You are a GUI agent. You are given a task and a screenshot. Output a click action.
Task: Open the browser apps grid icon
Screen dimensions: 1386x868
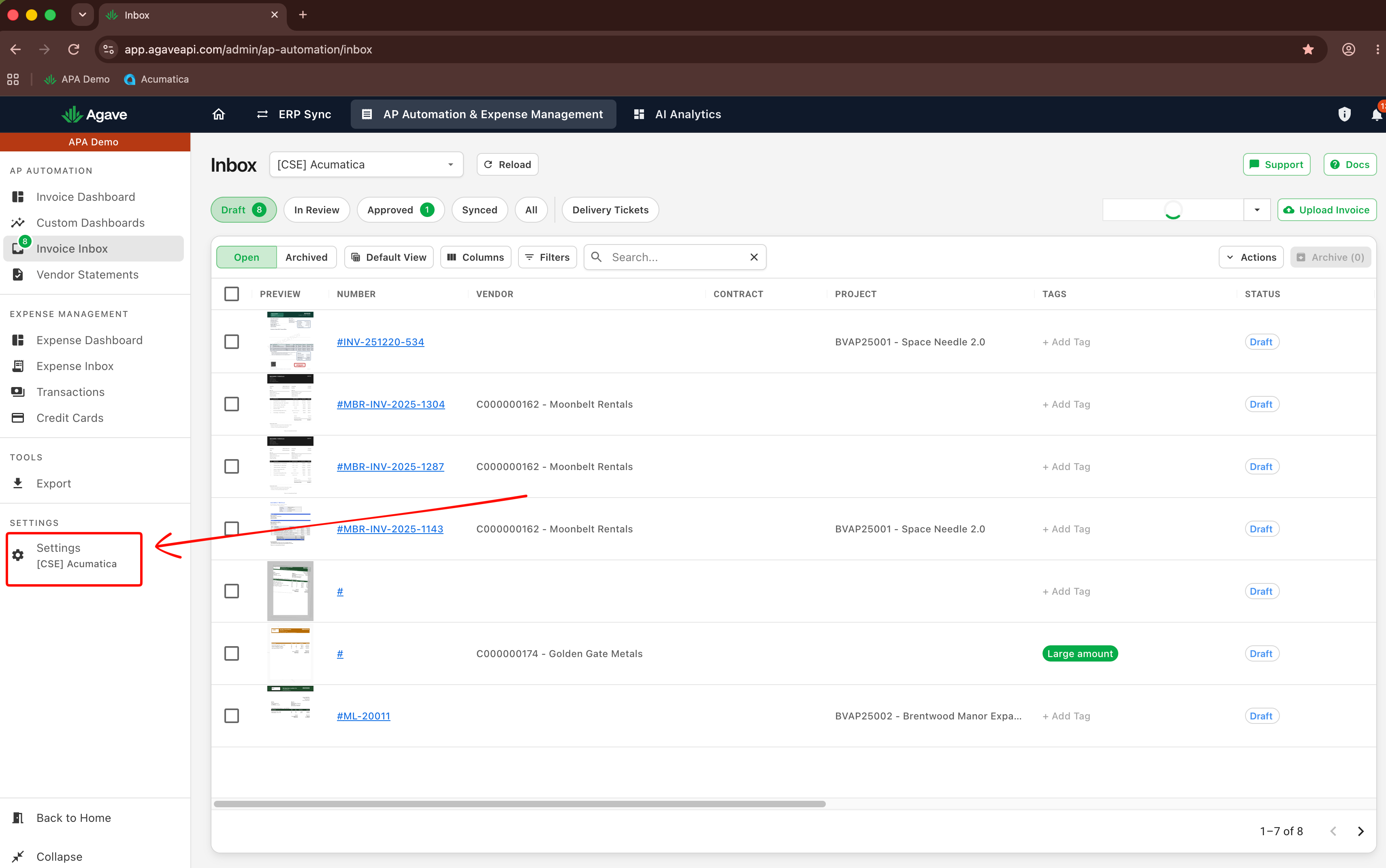pyautogui.click(x=13, y=79)
